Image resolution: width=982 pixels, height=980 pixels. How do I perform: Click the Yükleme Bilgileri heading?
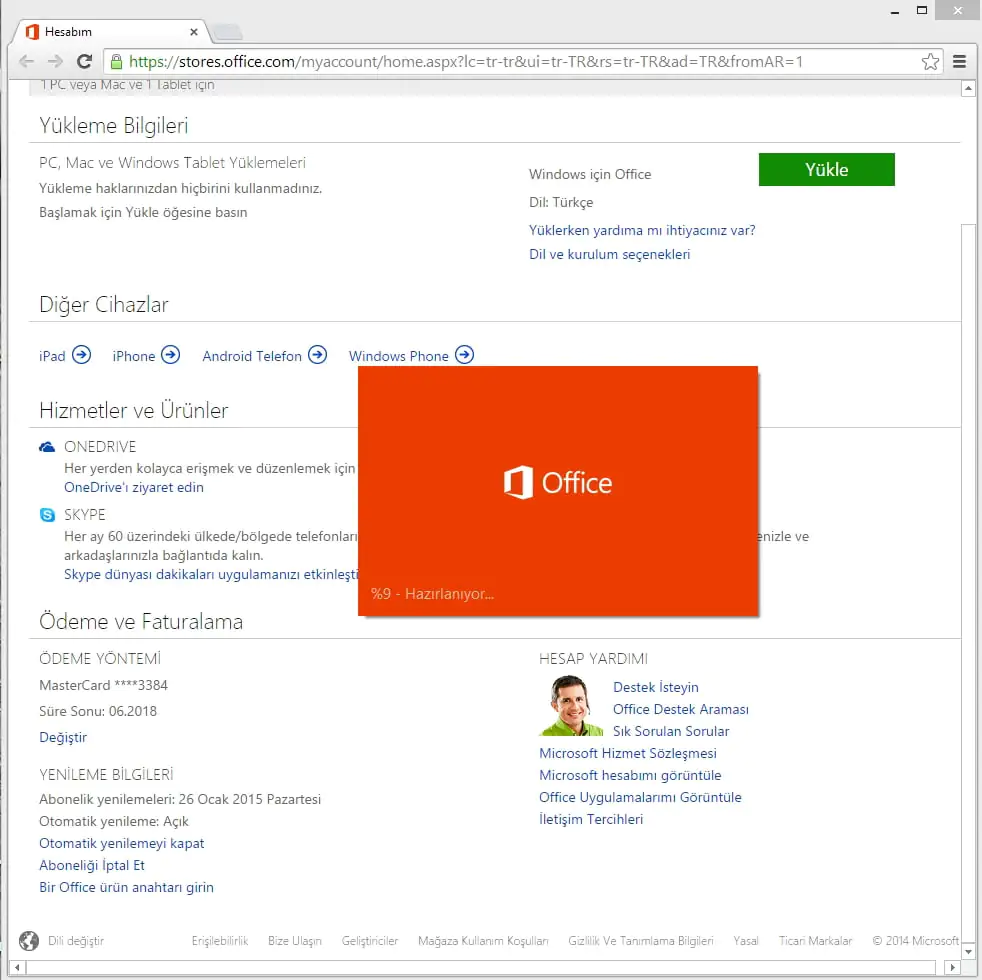[113, 126]
